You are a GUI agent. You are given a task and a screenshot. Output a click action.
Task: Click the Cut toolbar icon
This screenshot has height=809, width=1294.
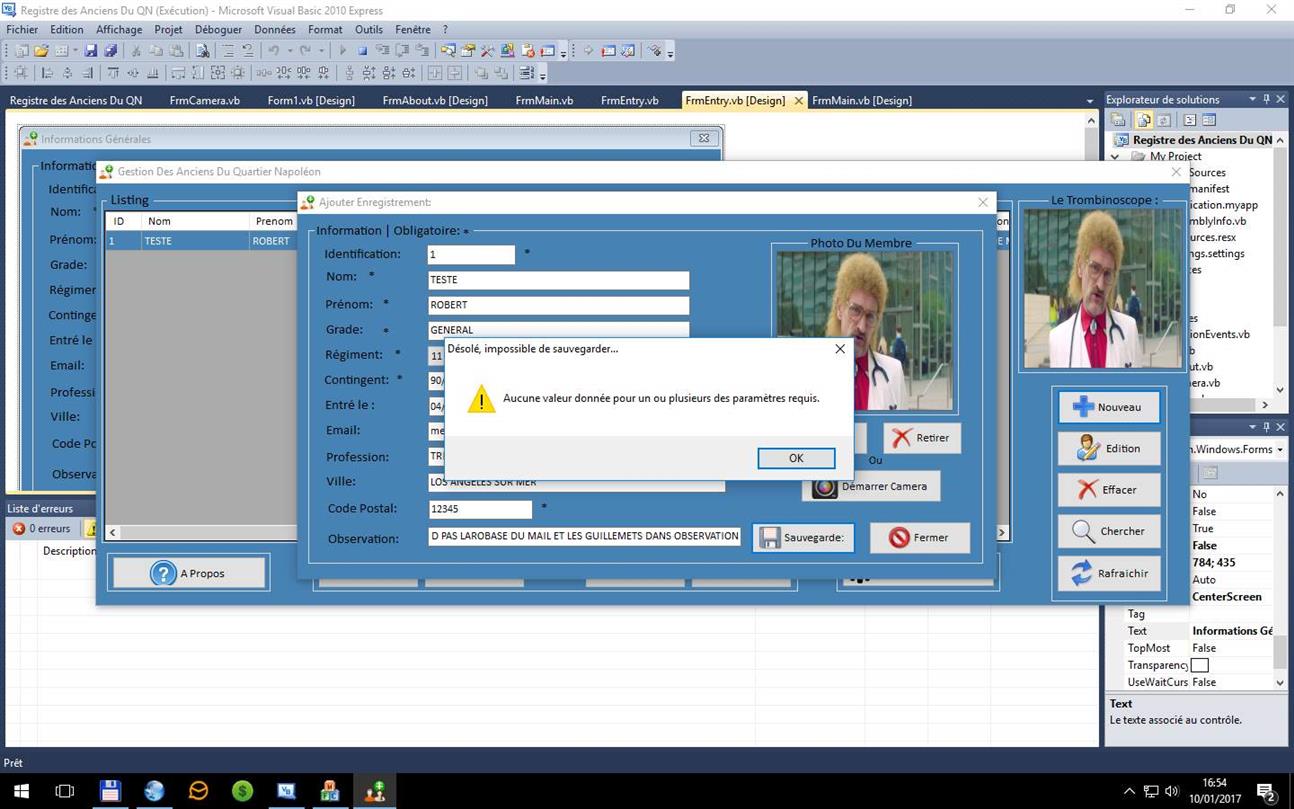(136, 50)
